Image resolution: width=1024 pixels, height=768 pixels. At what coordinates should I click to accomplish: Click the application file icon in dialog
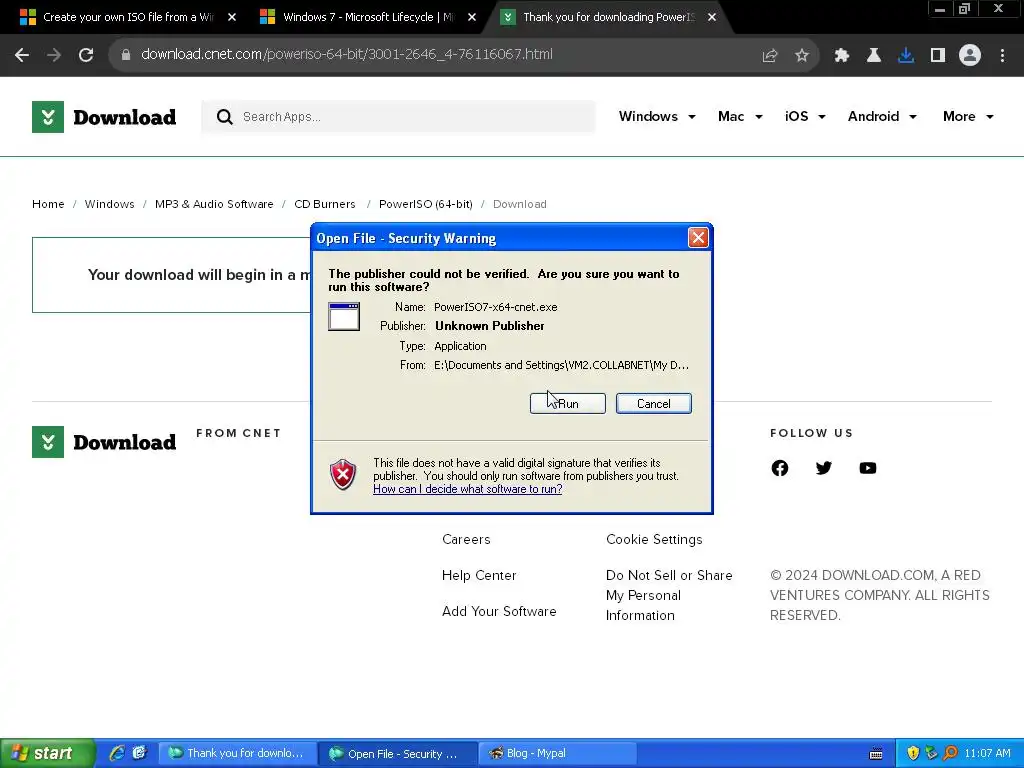coord(344,317)
